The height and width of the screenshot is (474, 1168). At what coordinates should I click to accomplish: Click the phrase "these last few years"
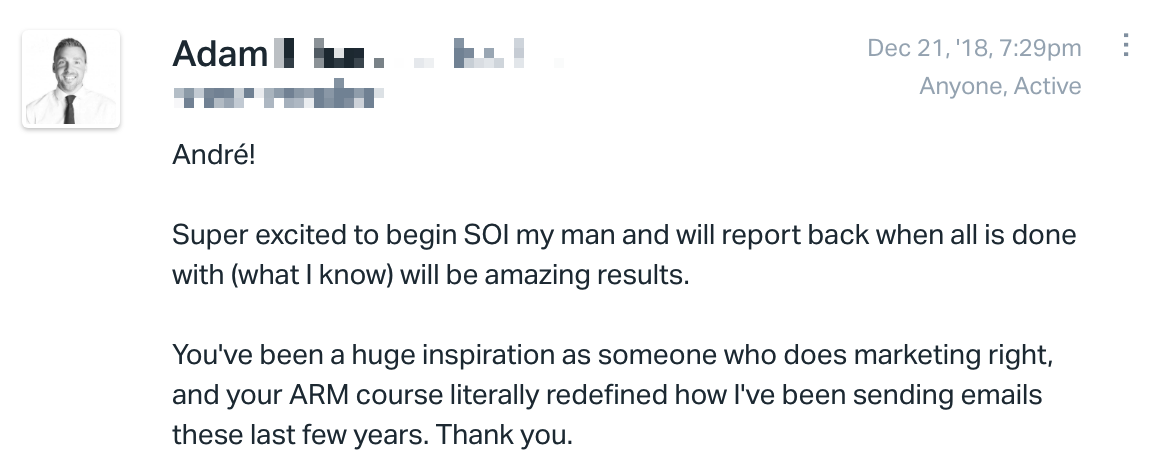point(300,434)
